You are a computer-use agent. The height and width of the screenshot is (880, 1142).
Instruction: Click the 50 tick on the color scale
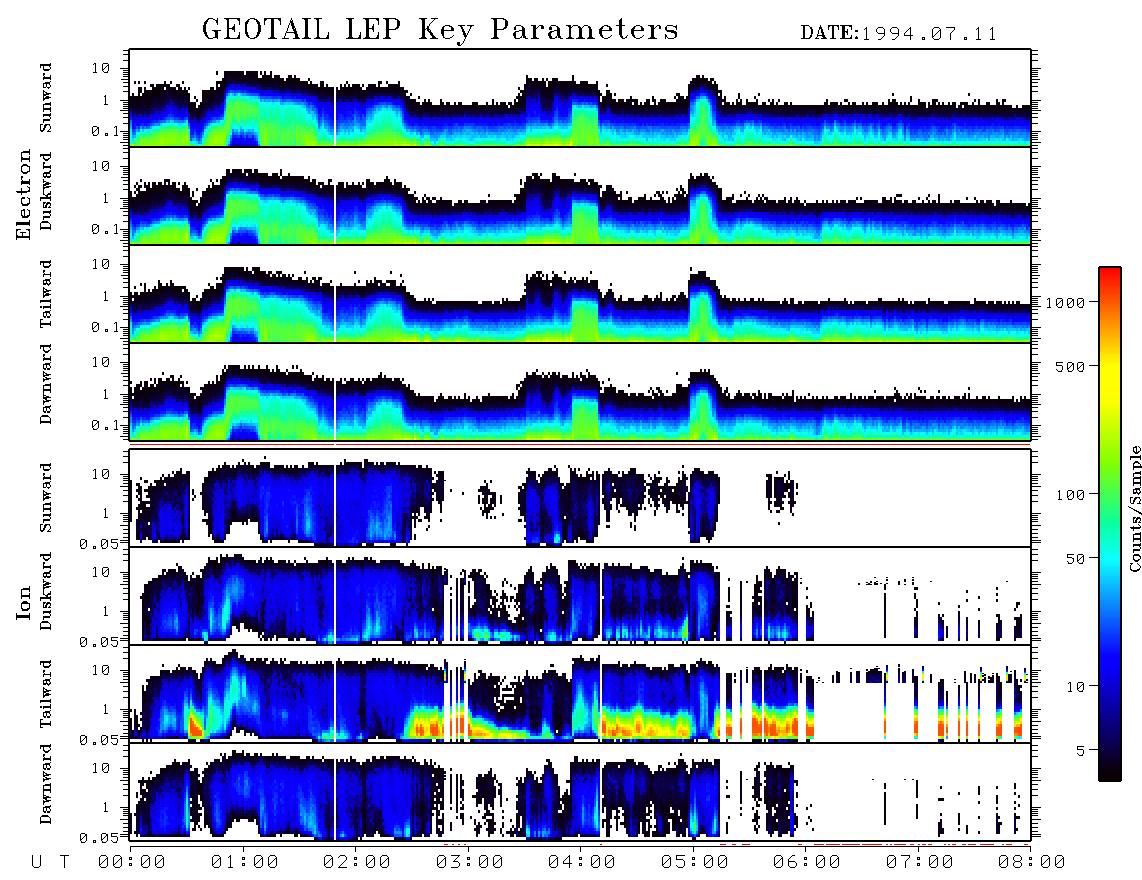click(1075, 559)
